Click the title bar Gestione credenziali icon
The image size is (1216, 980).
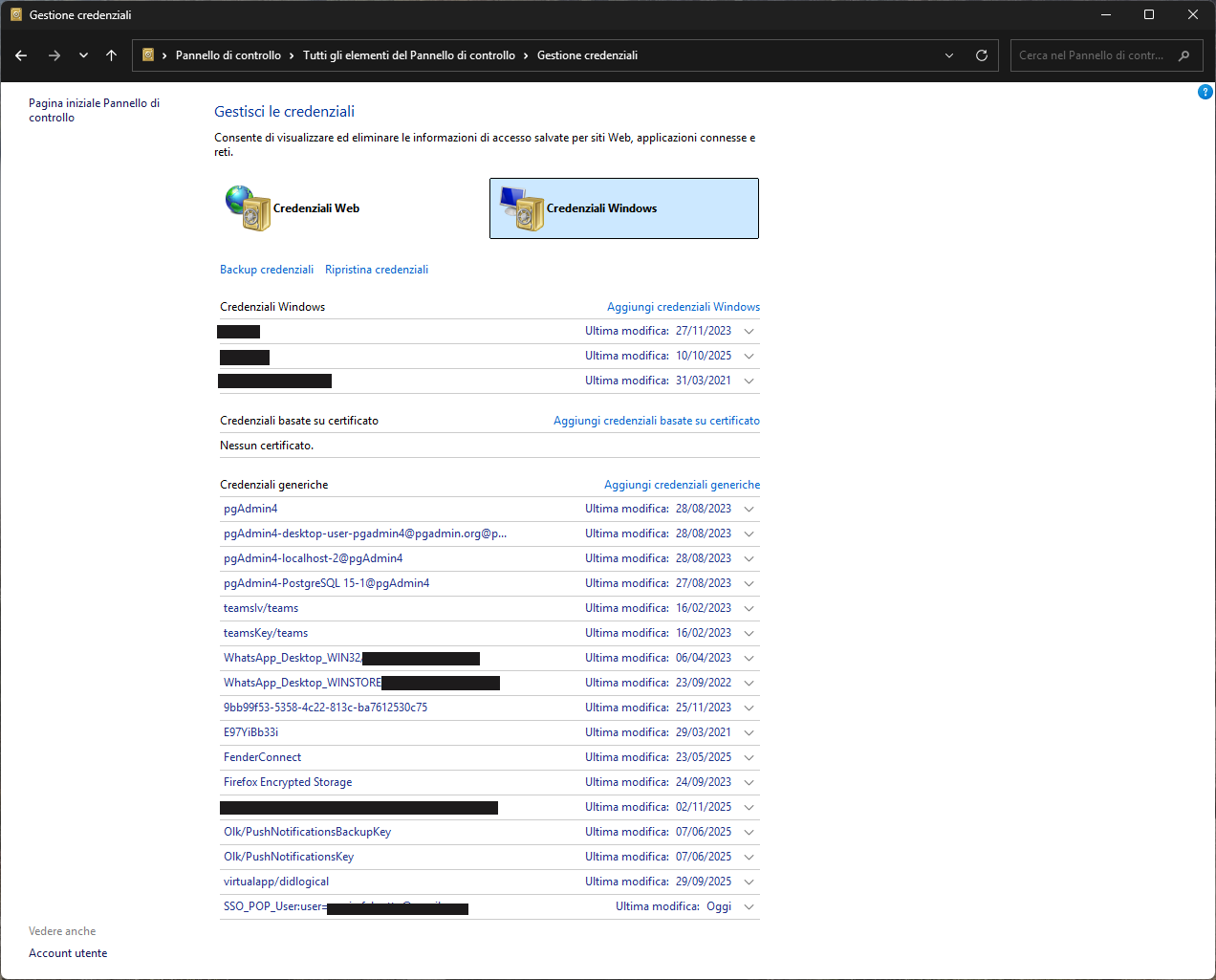point(15,14)
